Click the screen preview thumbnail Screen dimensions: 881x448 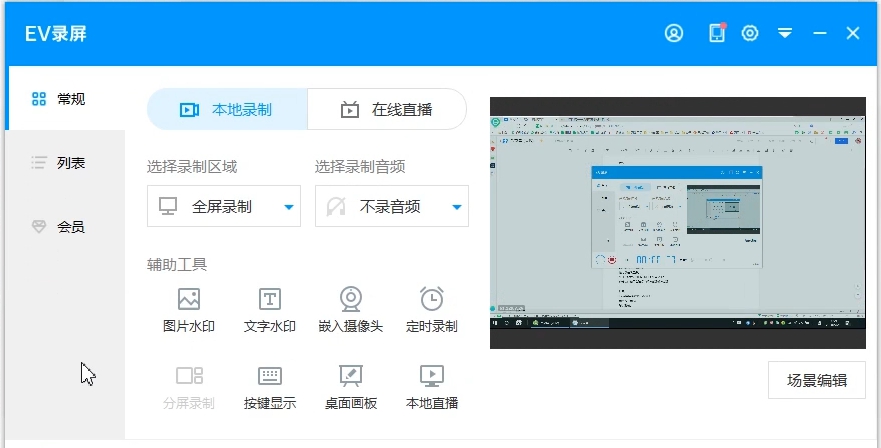tap(678, 223)
